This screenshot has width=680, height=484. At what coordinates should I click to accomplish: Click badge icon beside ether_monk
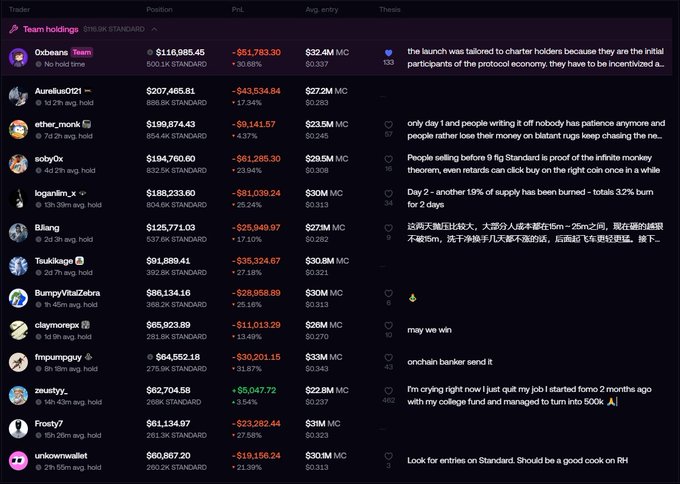click(x=86, y=124)
